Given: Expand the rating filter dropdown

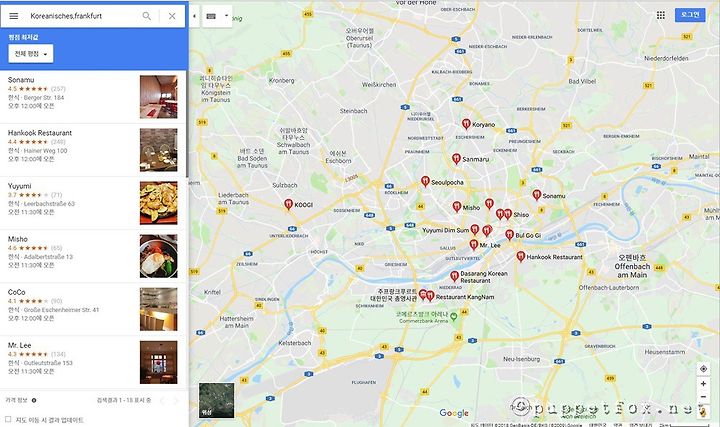Looking at the screenshot, I should pyautogui.click(x=31, y=54).
